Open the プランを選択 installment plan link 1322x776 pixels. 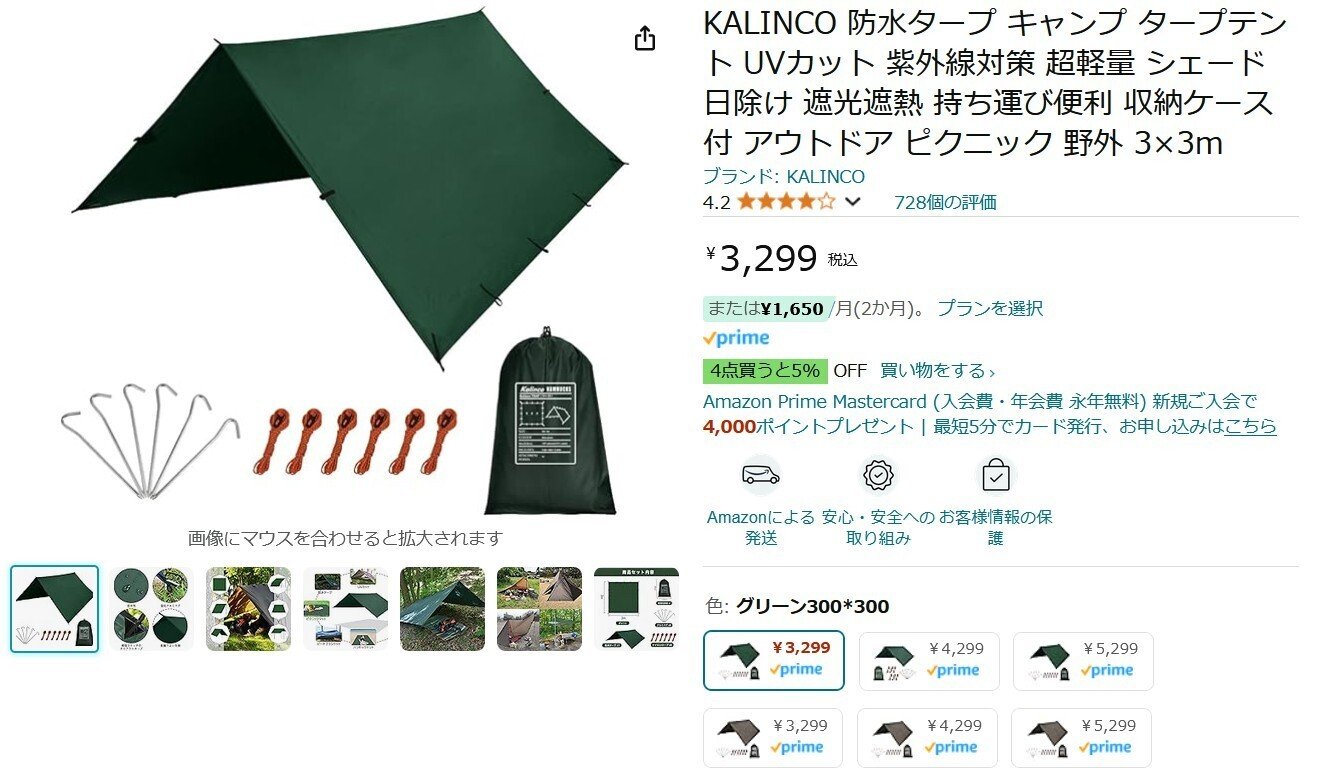[989, 308]
